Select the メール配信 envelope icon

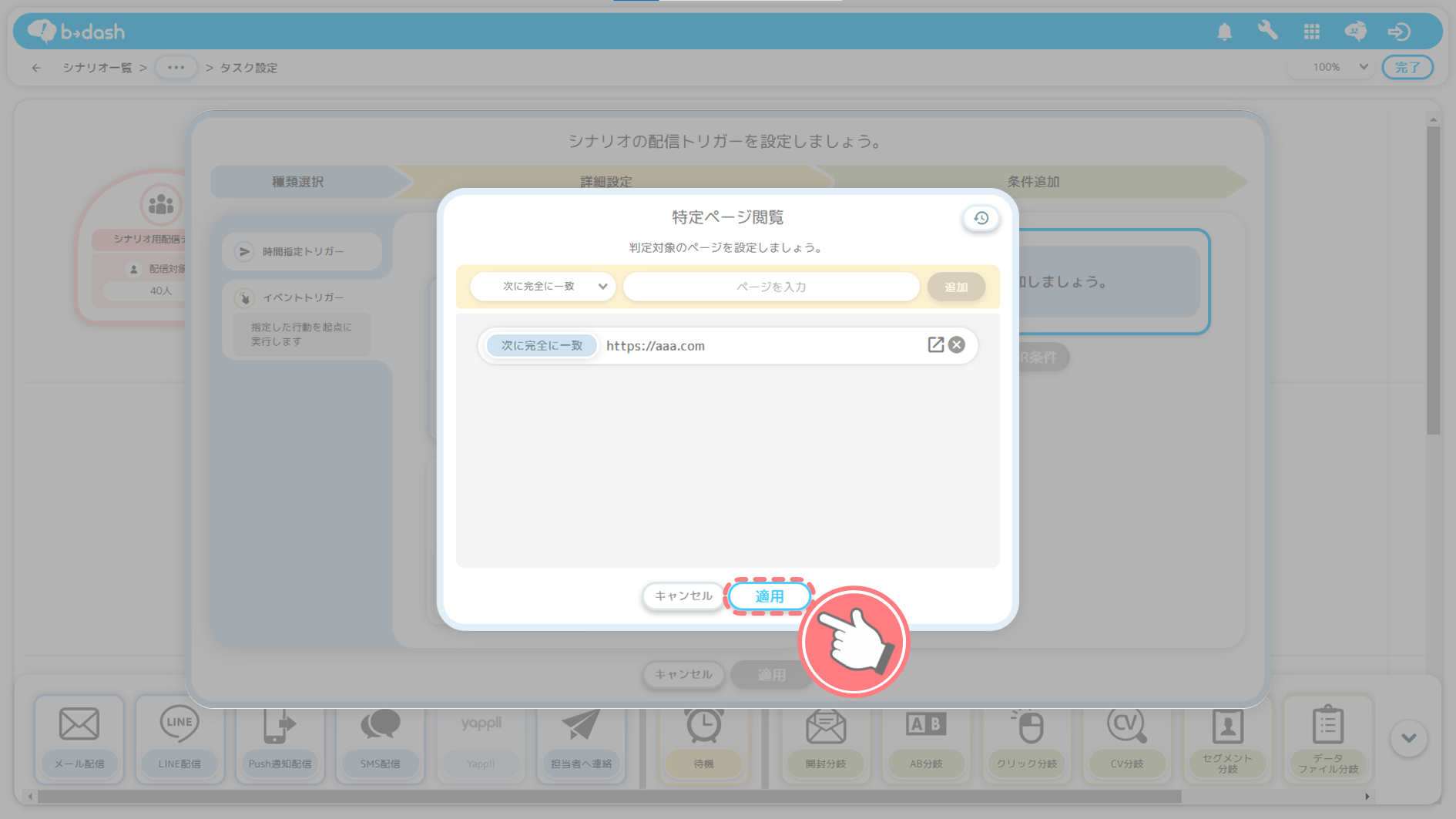[x=79, y=725]
